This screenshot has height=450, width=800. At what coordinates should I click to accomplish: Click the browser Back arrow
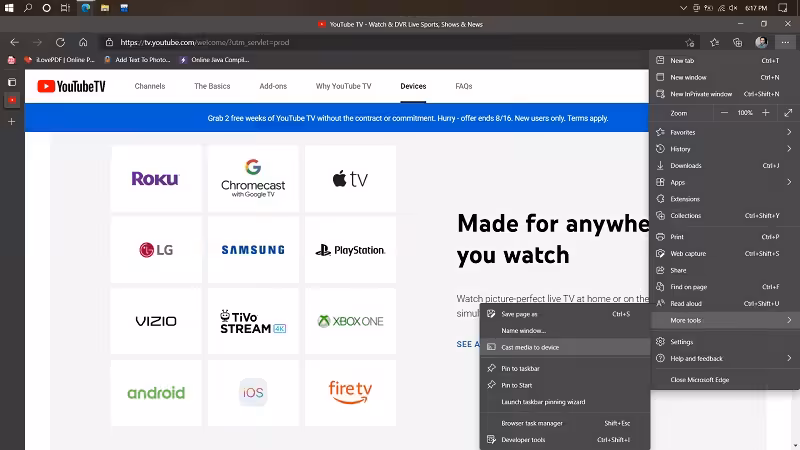(14, 42)
